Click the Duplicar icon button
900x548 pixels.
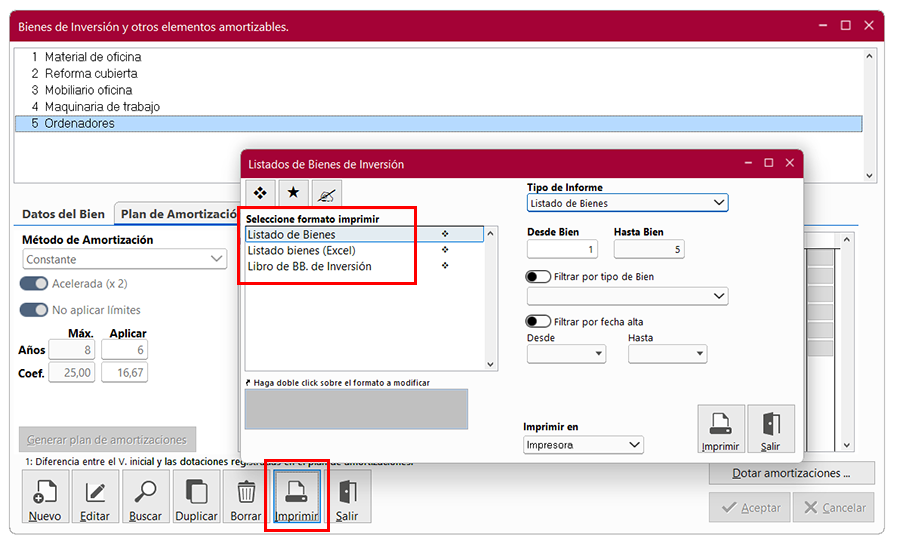(197, 497)
